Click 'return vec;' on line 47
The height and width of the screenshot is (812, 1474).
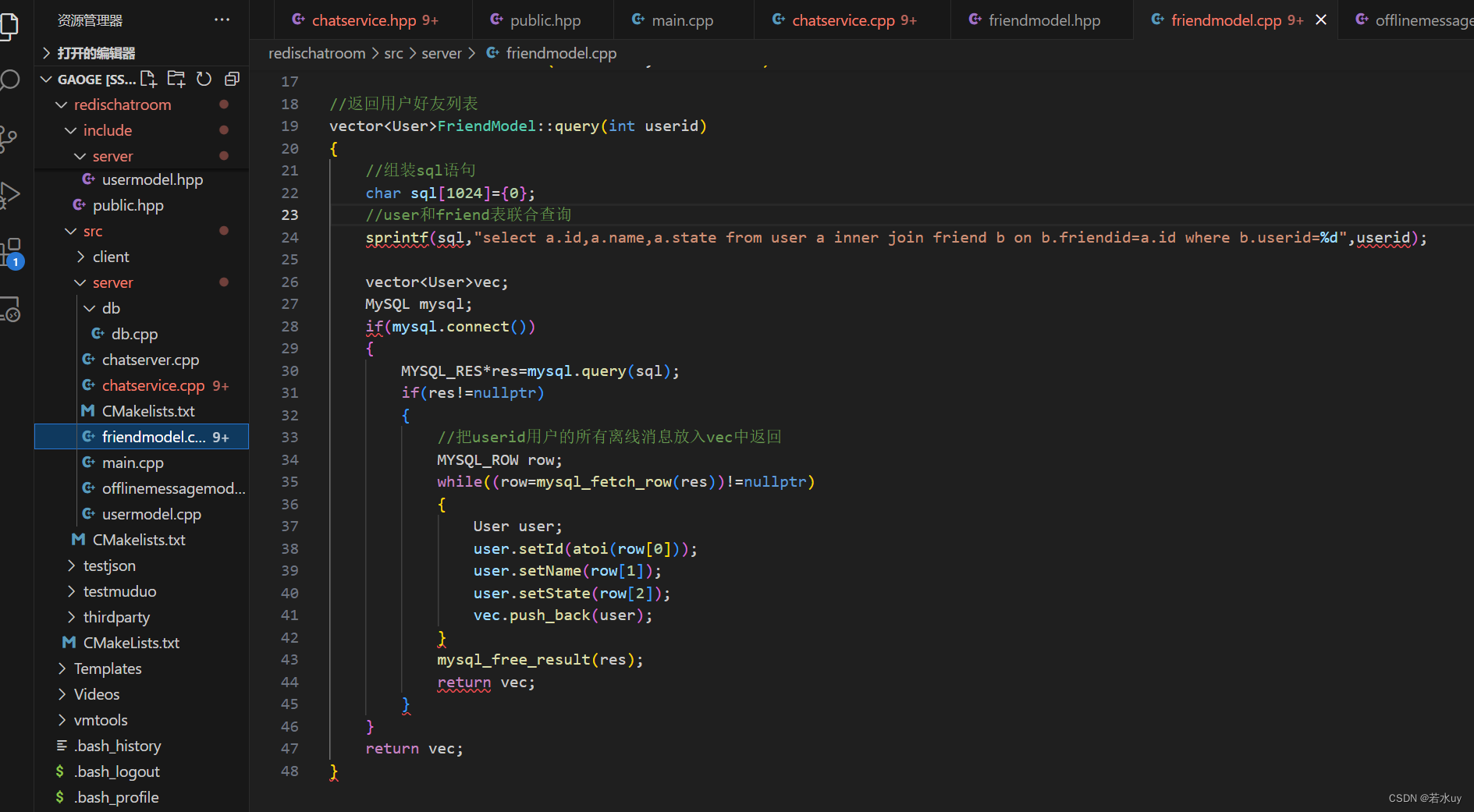pyautogui.click(x=414, y=749)
